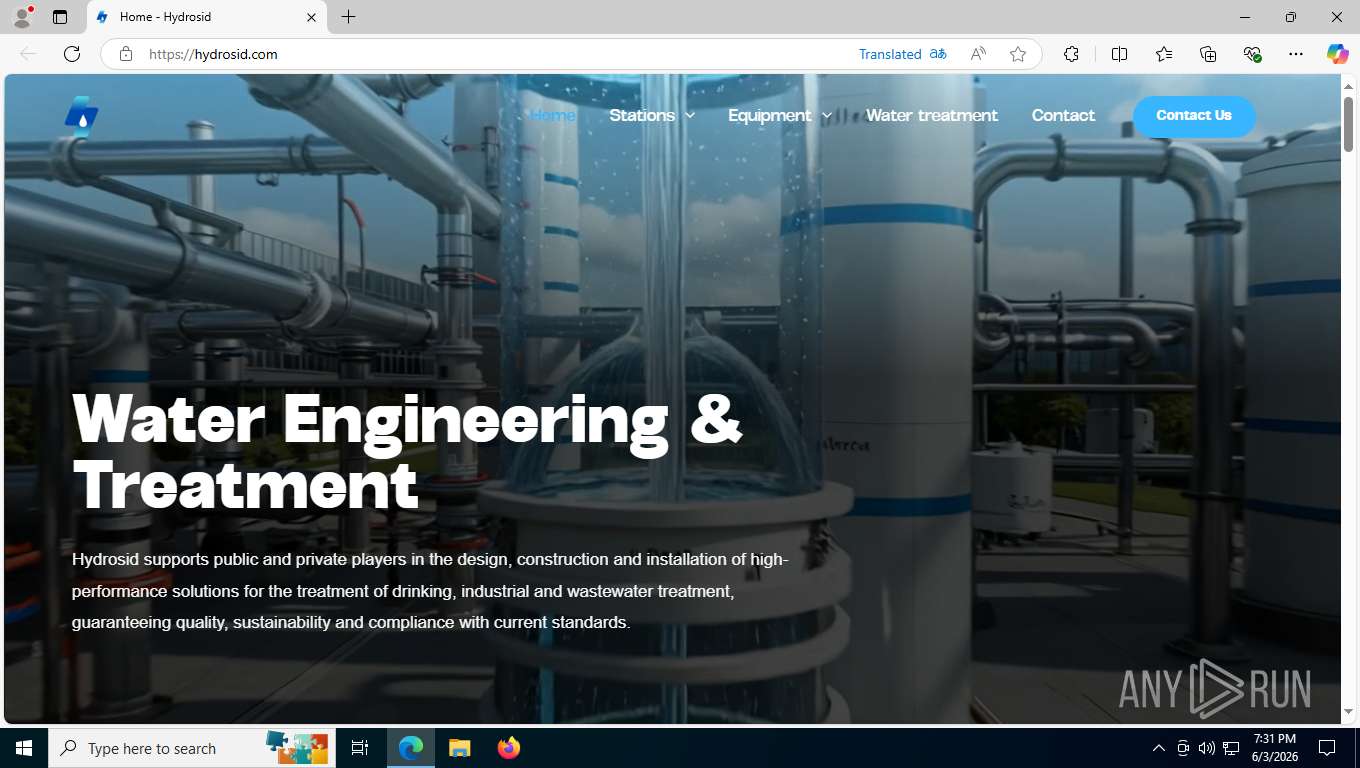Open Task View on taskbar

pyautogui.click(x=360, y=748)
